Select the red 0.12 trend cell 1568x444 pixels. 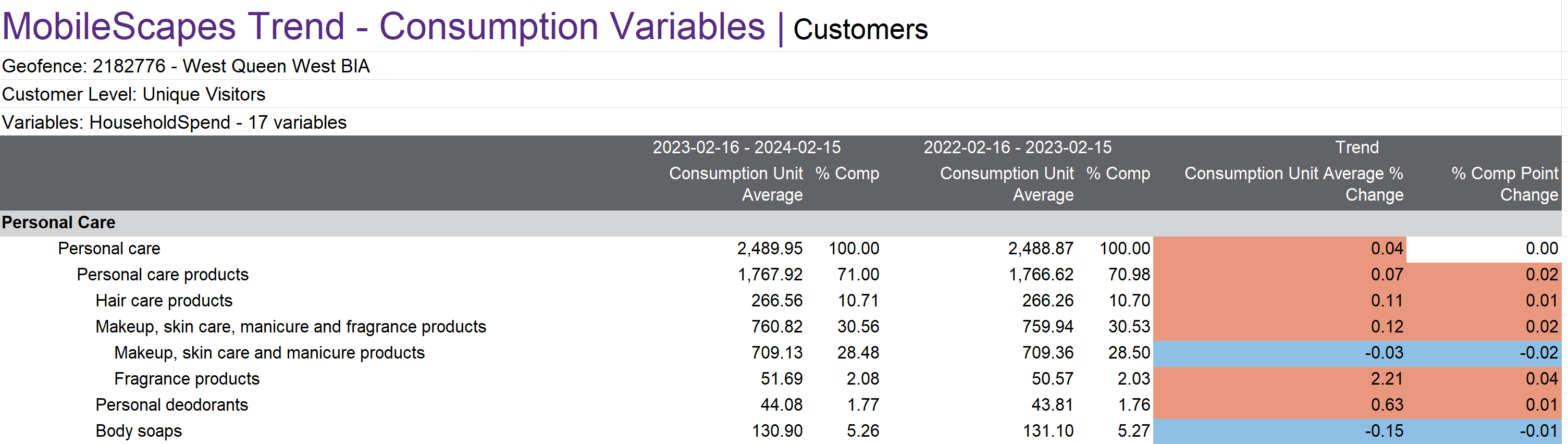point(1279,328)
